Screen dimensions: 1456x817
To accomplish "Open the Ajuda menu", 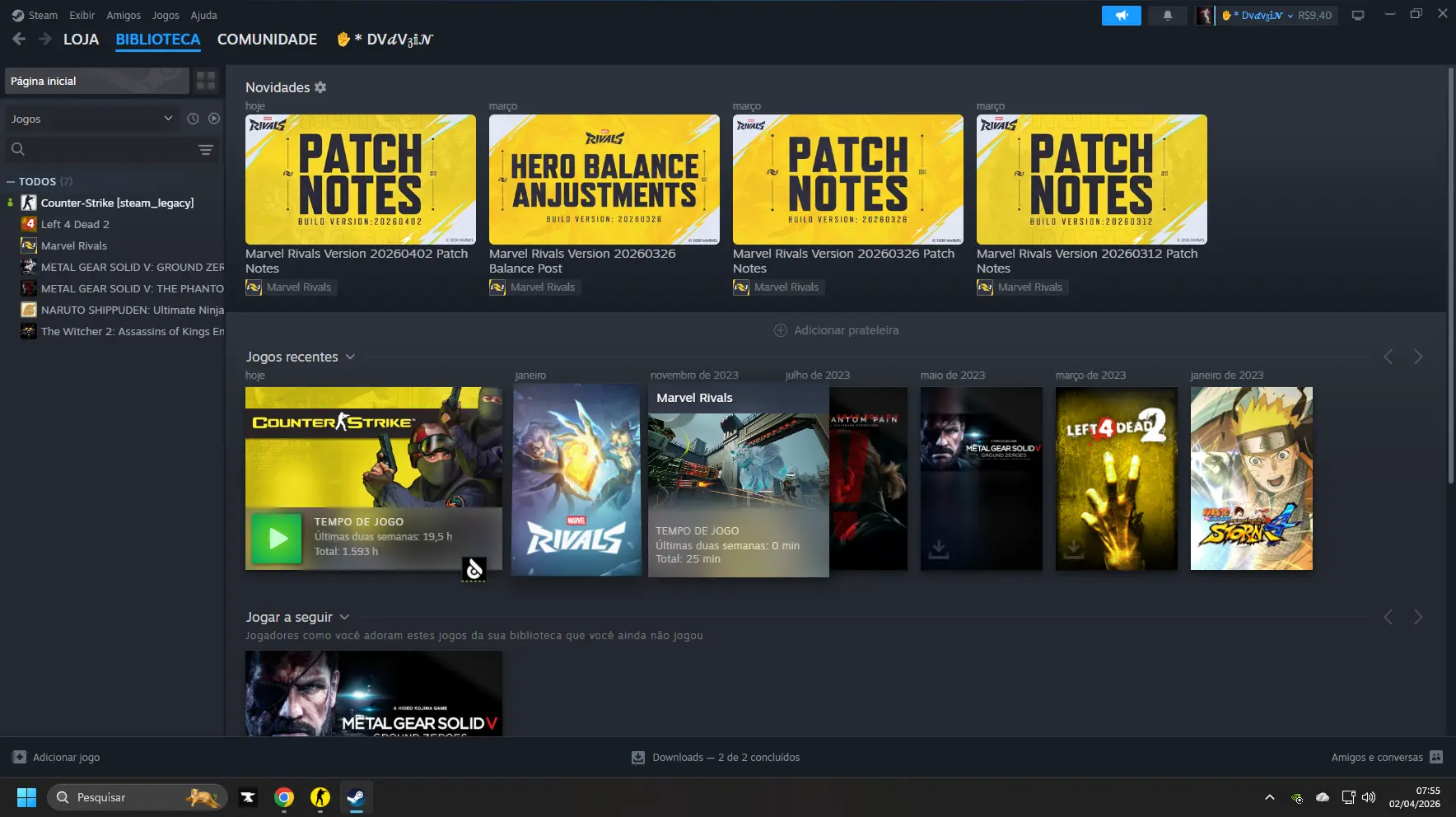I will click(x=203, y=15).
